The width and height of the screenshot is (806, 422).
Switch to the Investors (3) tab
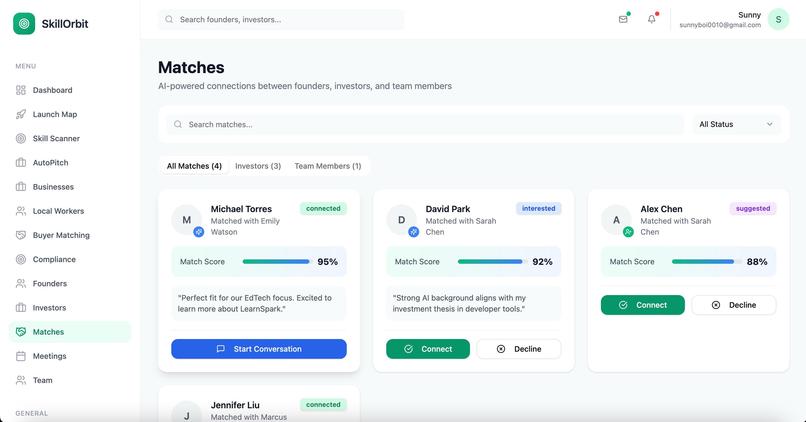pyautogui.click(x=258, y=166)
